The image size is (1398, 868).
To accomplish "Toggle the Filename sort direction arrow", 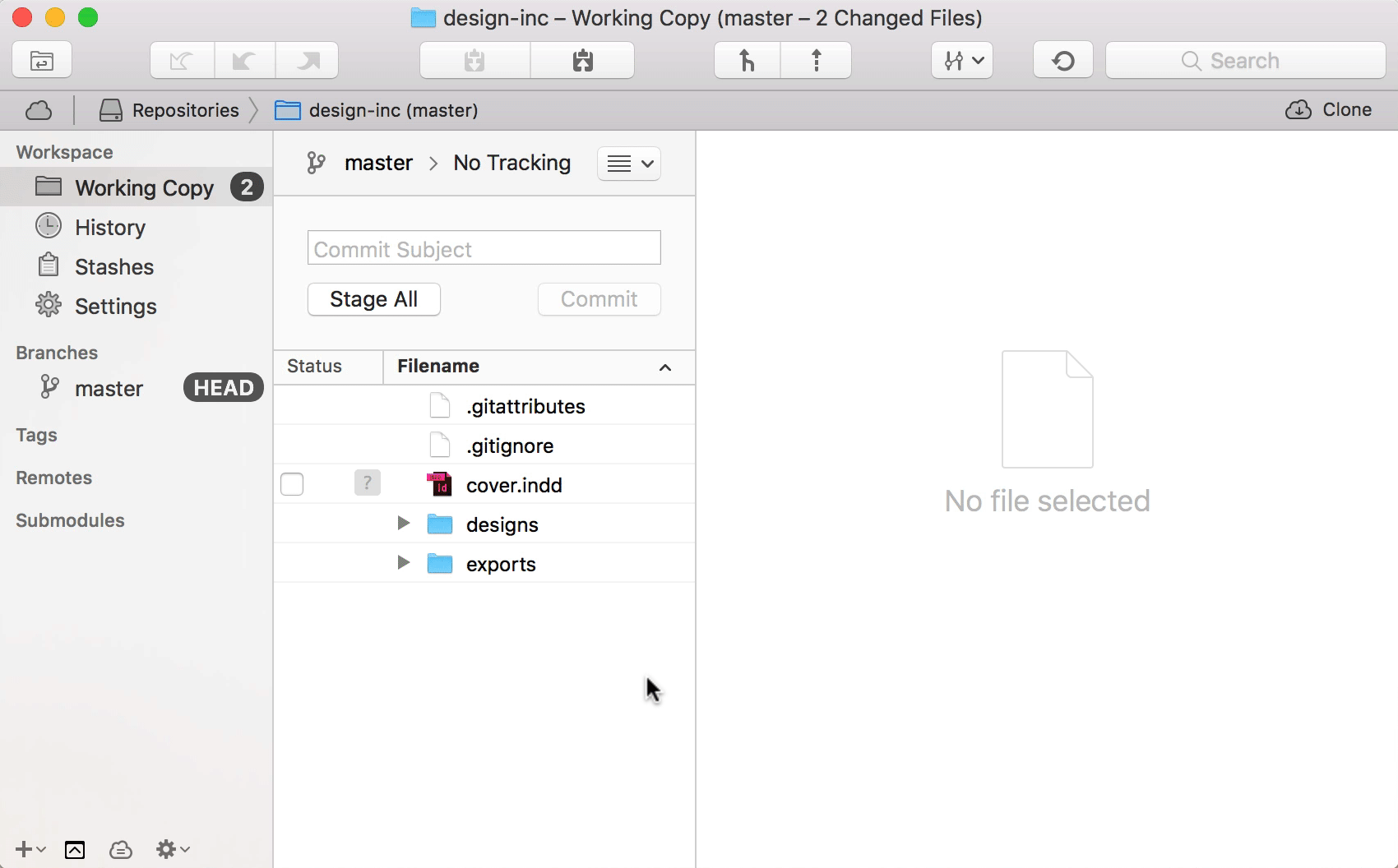I will [x=665, y=367].
